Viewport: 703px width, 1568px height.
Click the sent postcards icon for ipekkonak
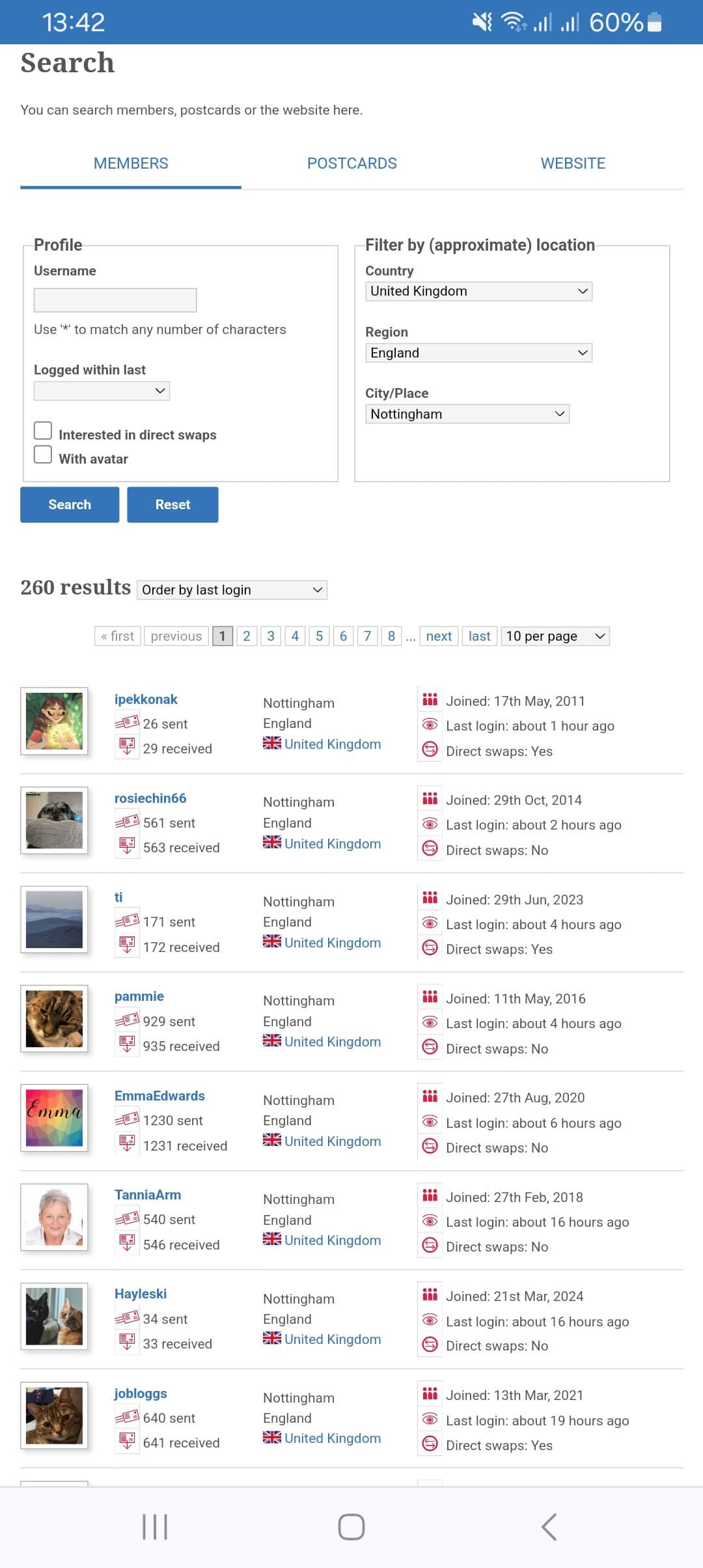pos(127,722)
